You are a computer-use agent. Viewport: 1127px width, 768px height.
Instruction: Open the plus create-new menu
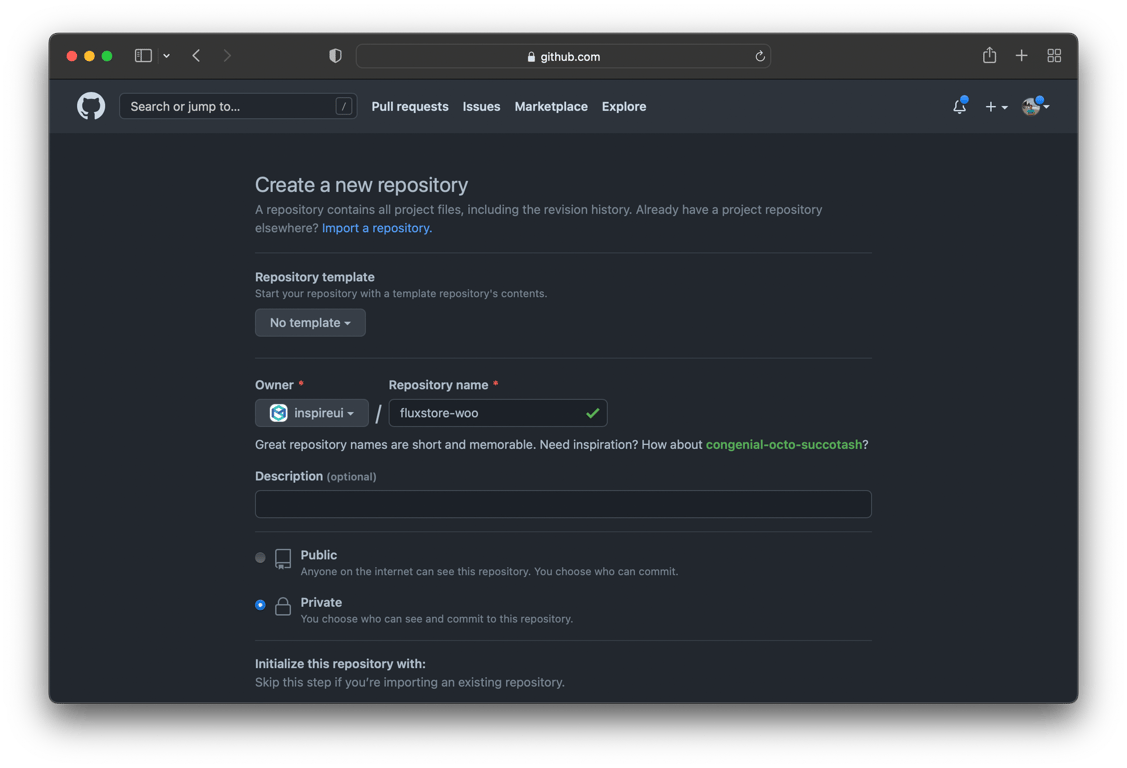pyautogui.click(x=995, y=106)
